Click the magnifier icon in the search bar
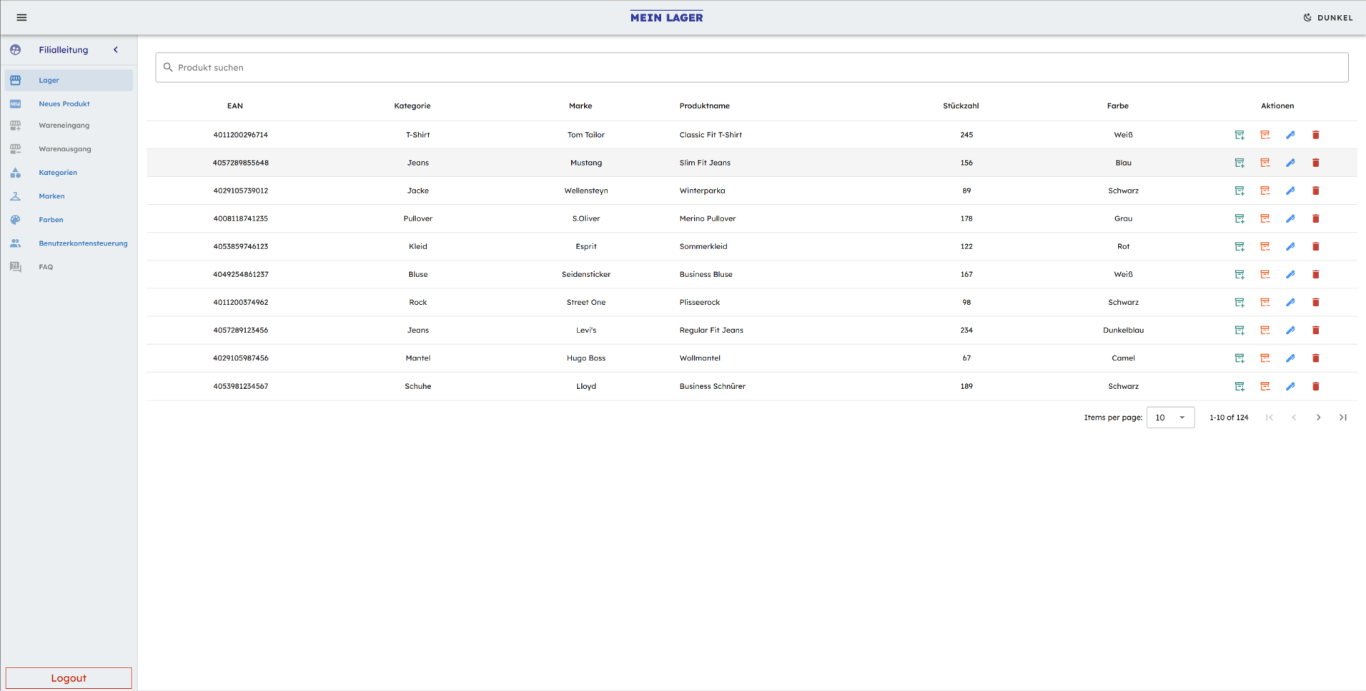 point(166,67)
